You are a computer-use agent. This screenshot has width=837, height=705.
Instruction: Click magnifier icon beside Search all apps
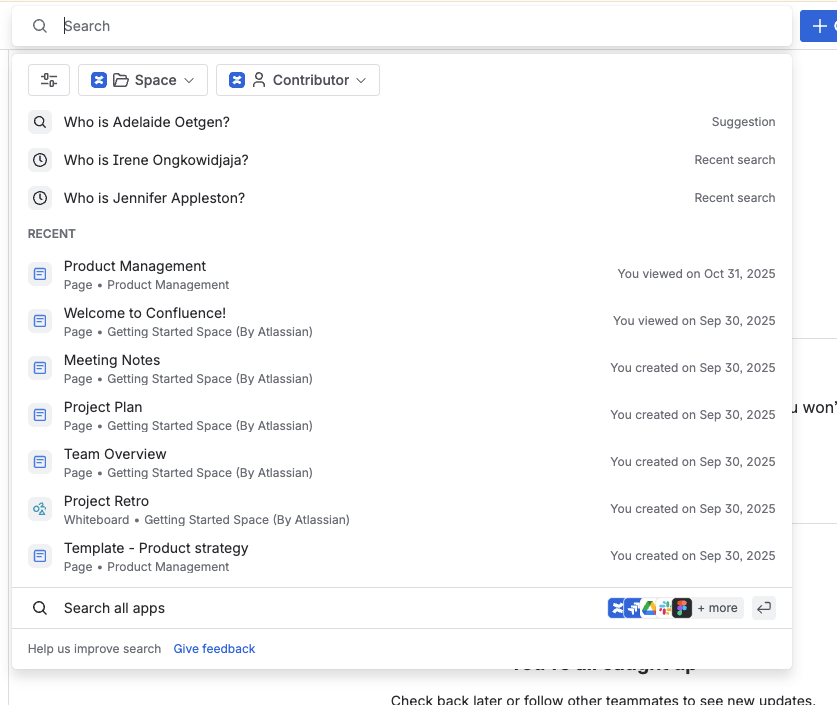point(40,608)
